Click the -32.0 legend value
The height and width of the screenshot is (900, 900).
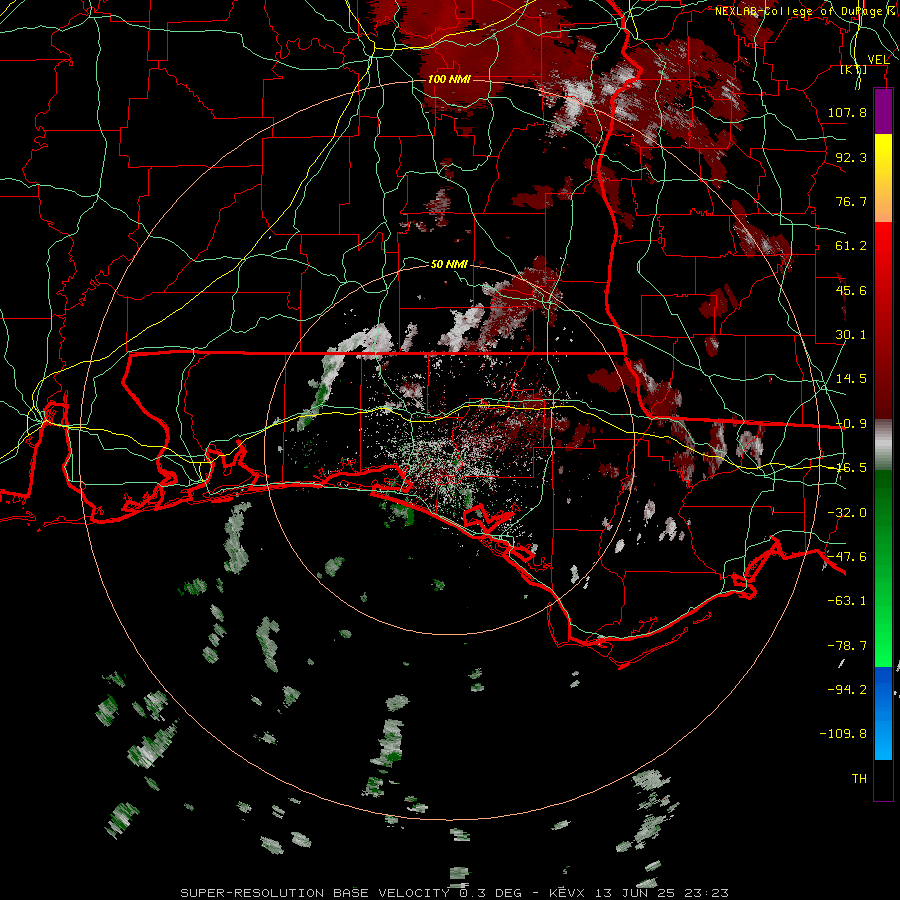tap(847, 513)
